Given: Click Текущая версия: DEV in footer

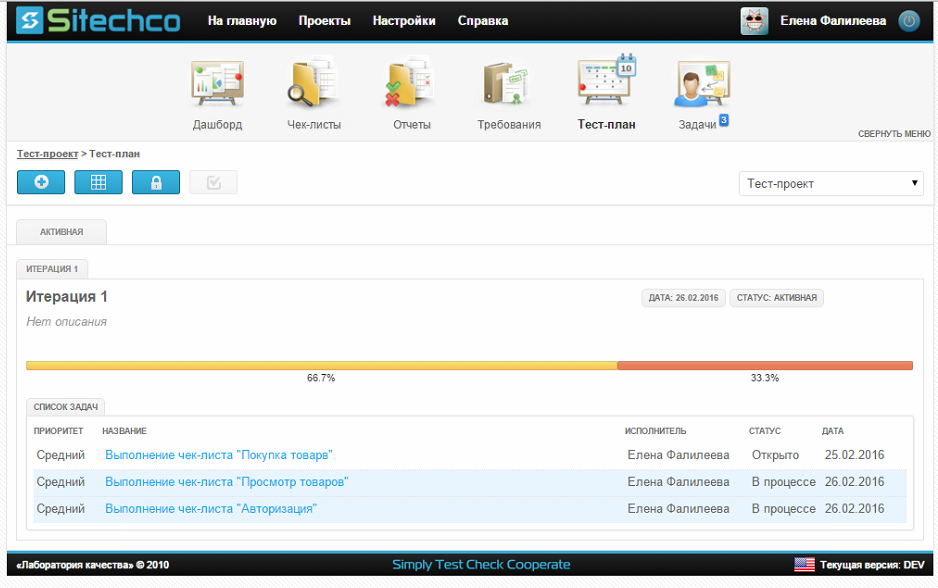Looking at the screenshot, I should 872,565.
